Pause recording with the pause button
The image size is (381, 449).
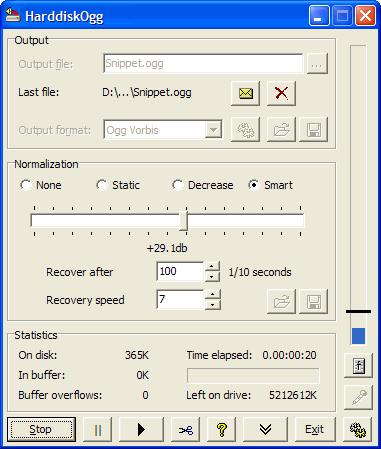(x=98, y=430)
